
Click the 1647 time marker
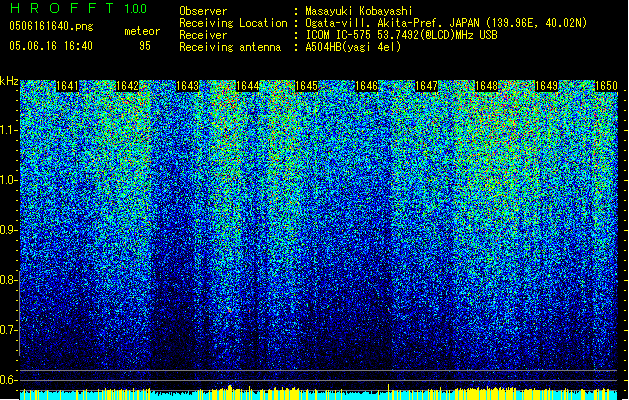426,86
